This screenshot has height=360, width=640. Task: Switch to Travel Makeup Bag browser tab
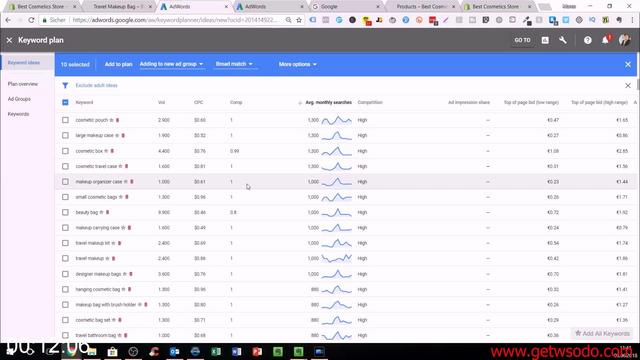(x=117, y=7)
